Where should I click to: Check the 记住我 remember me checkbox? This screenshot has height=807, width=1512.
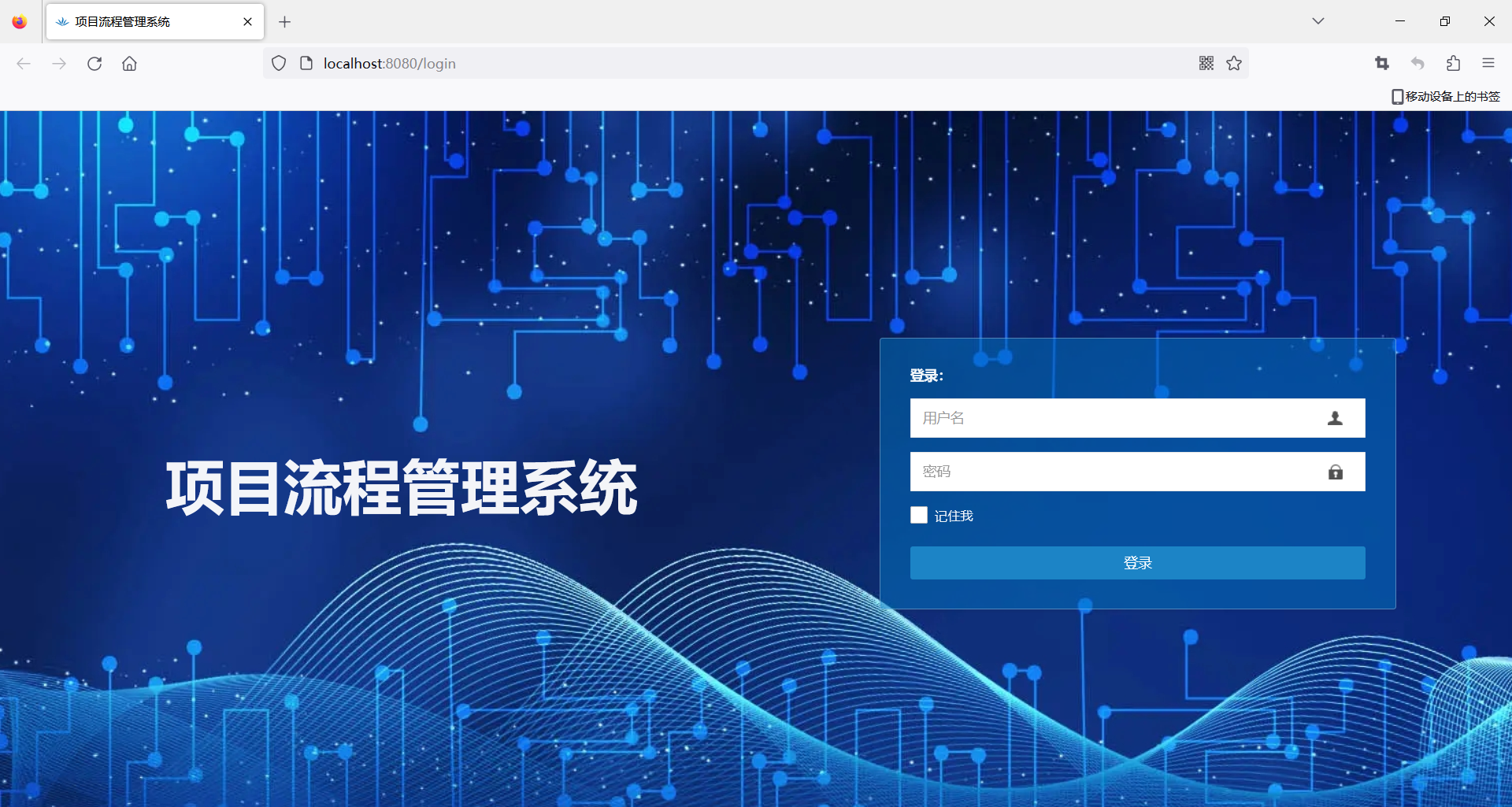[919, 515]
